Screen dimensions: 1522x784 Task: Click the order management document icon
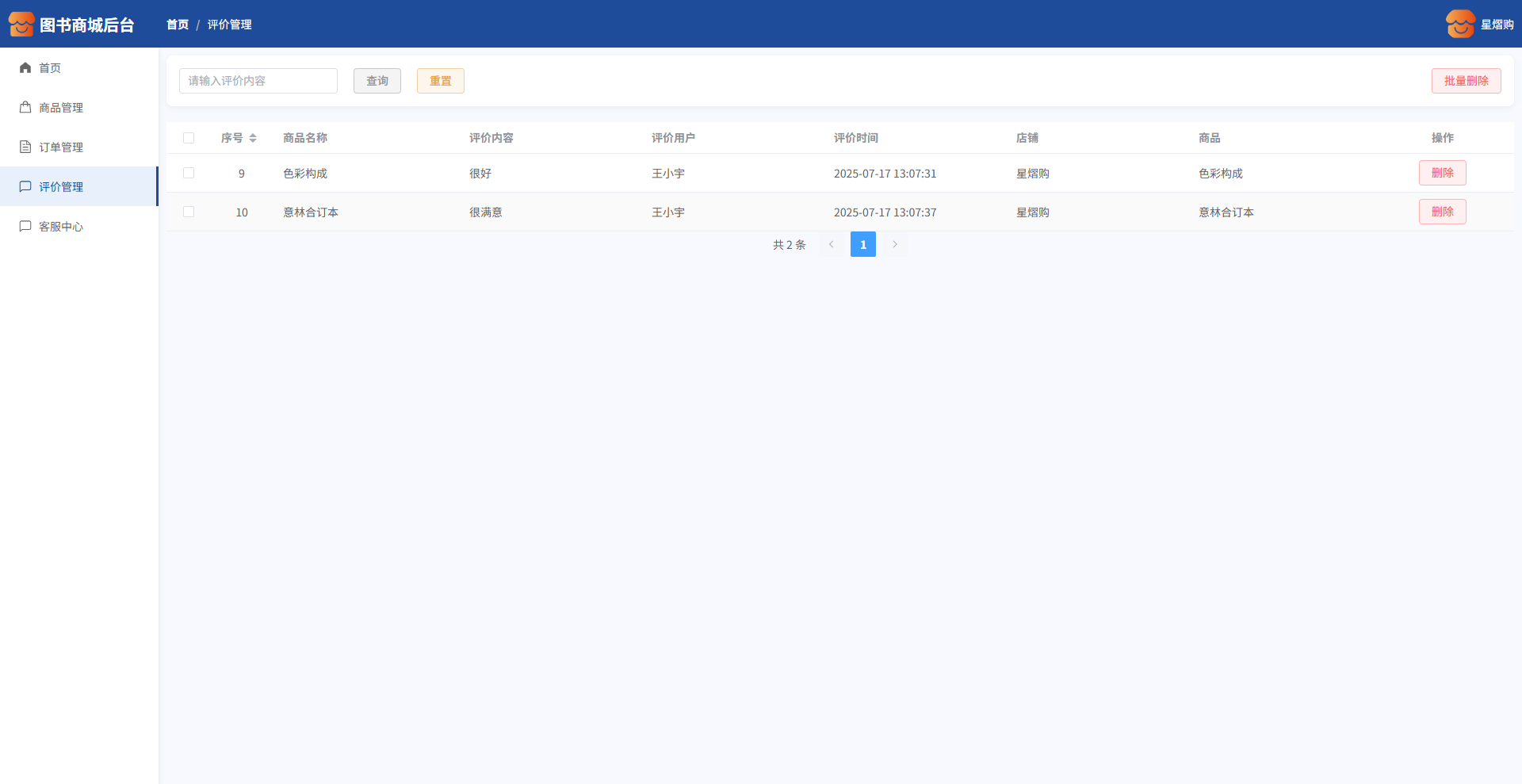click(25, 147)
